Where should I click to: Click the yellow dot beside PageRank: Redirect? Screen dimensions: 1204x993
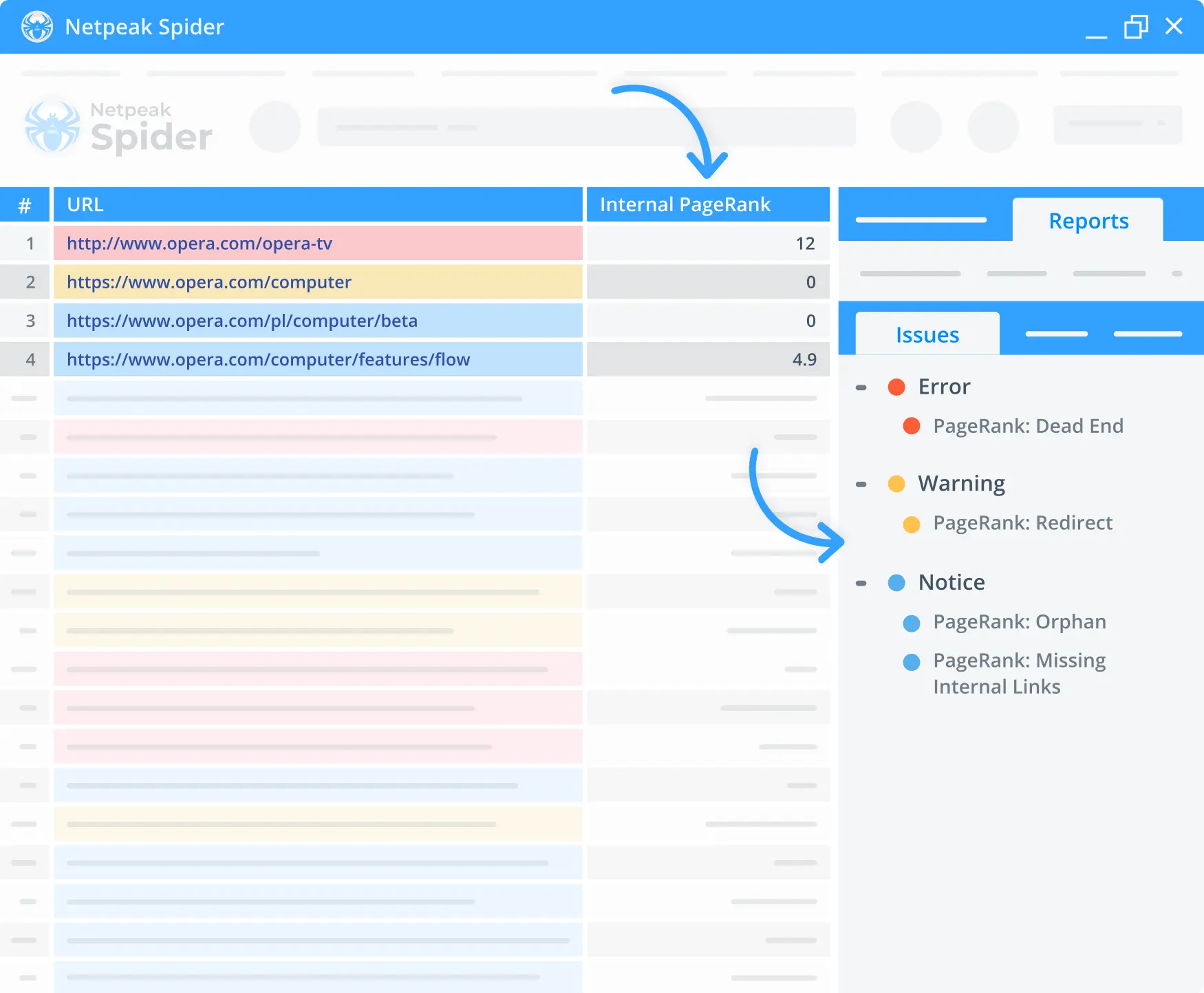pyautogui.click(x=912, y=525)
